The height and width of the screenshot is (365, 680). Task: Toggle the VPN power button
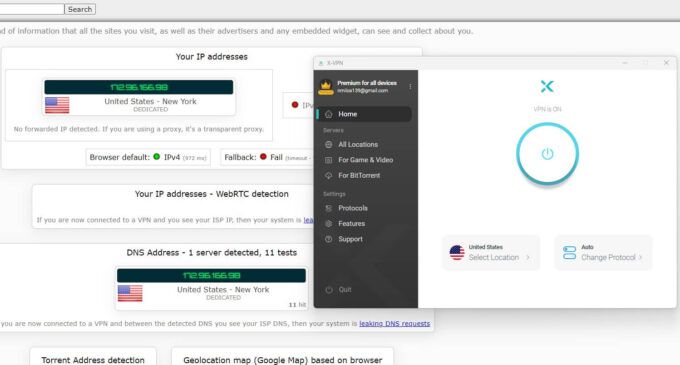pos(547,153)
